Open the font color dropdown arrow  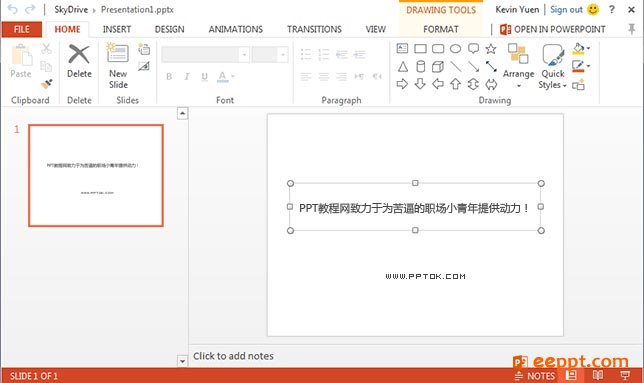tap(233, 76)
